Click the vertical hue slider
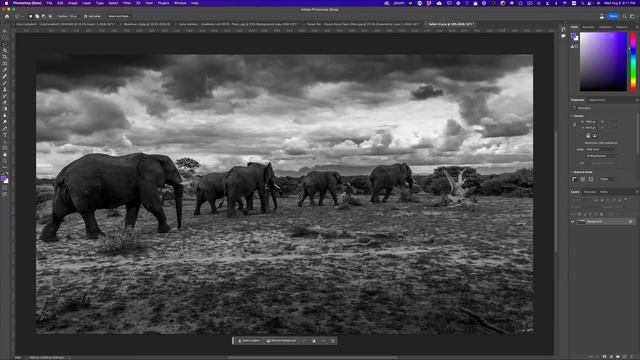 click(633, 61)
